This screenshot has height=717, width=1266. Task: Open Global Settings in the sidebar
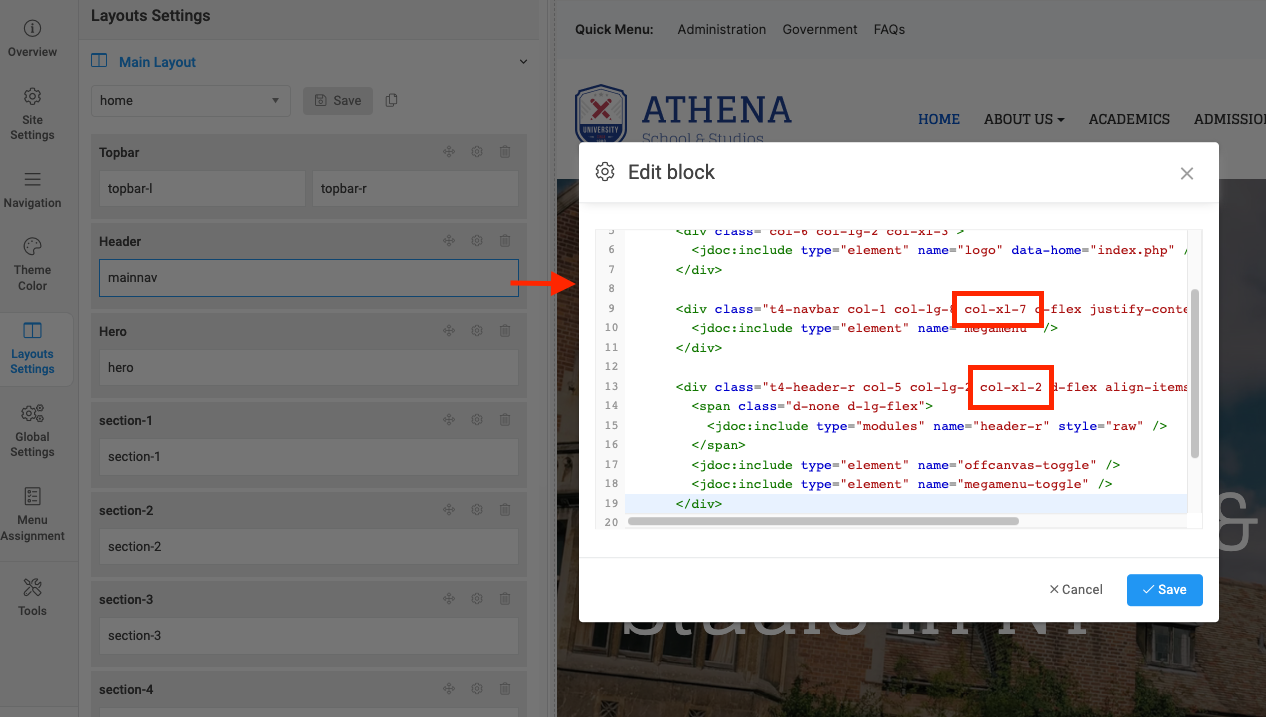(32, 430)
